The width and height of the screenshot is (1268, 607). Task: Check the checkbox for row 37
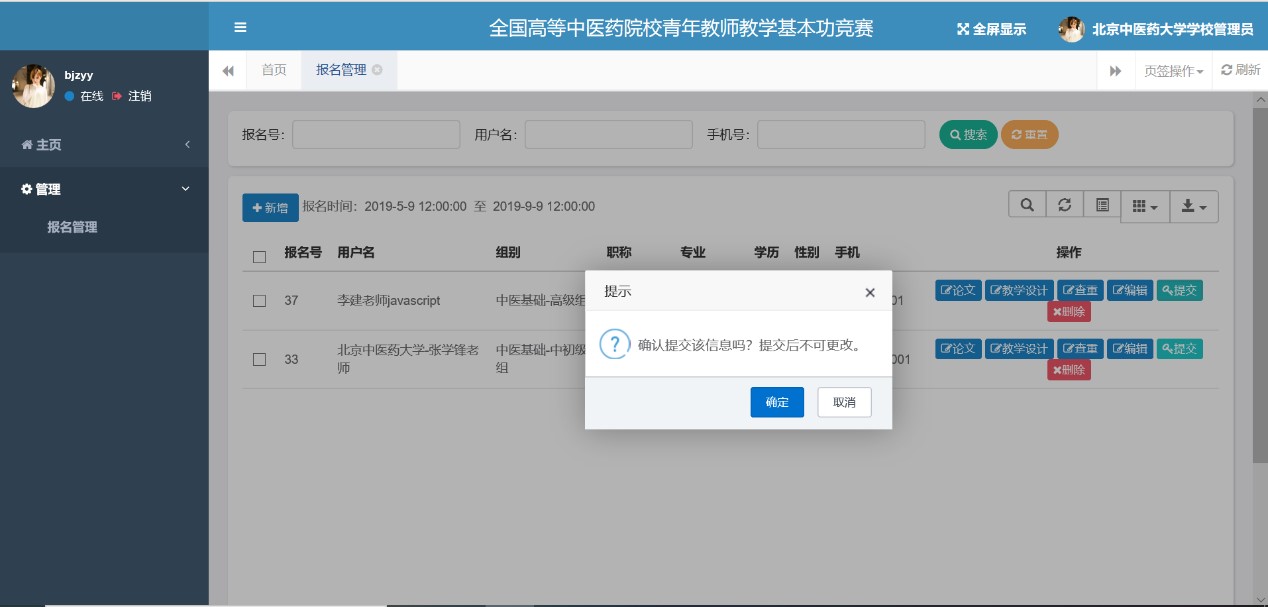tap(260, 300)
